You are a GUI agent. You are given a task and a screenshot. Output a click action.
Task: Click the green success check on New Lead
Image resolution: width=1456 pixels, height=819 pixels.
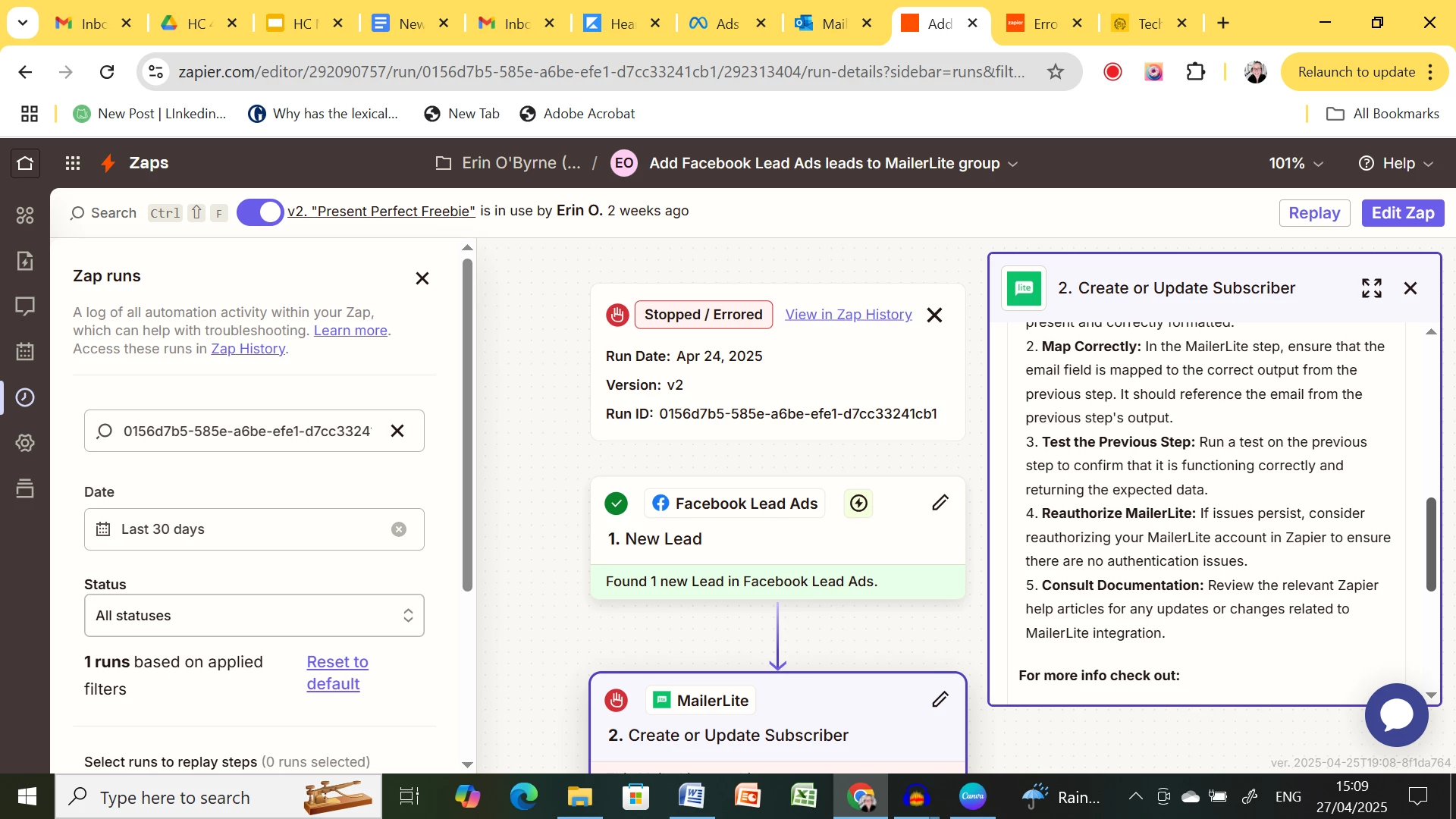point(617,504)
